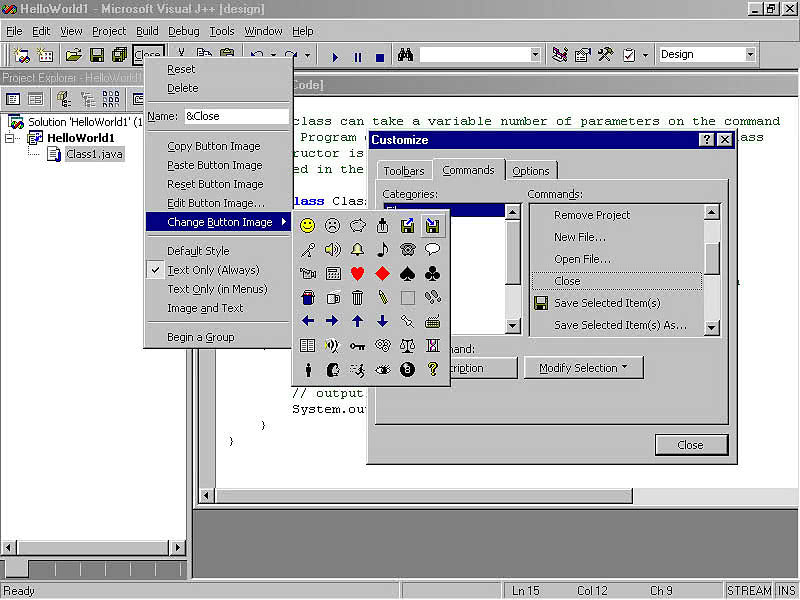Click the Save All stacked disks toolbar icon

(119, 55)
